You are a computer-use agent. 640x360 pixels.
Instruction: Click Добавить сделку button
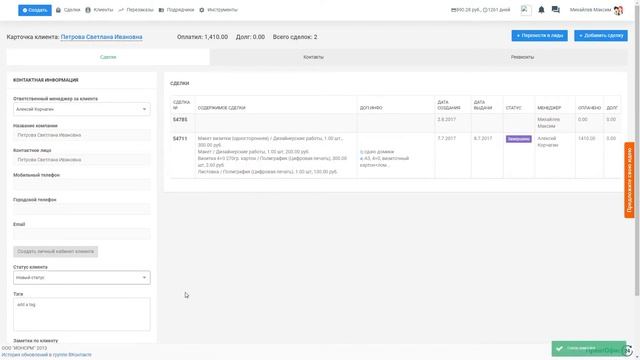pyautogui.click(x=601, y=36)
